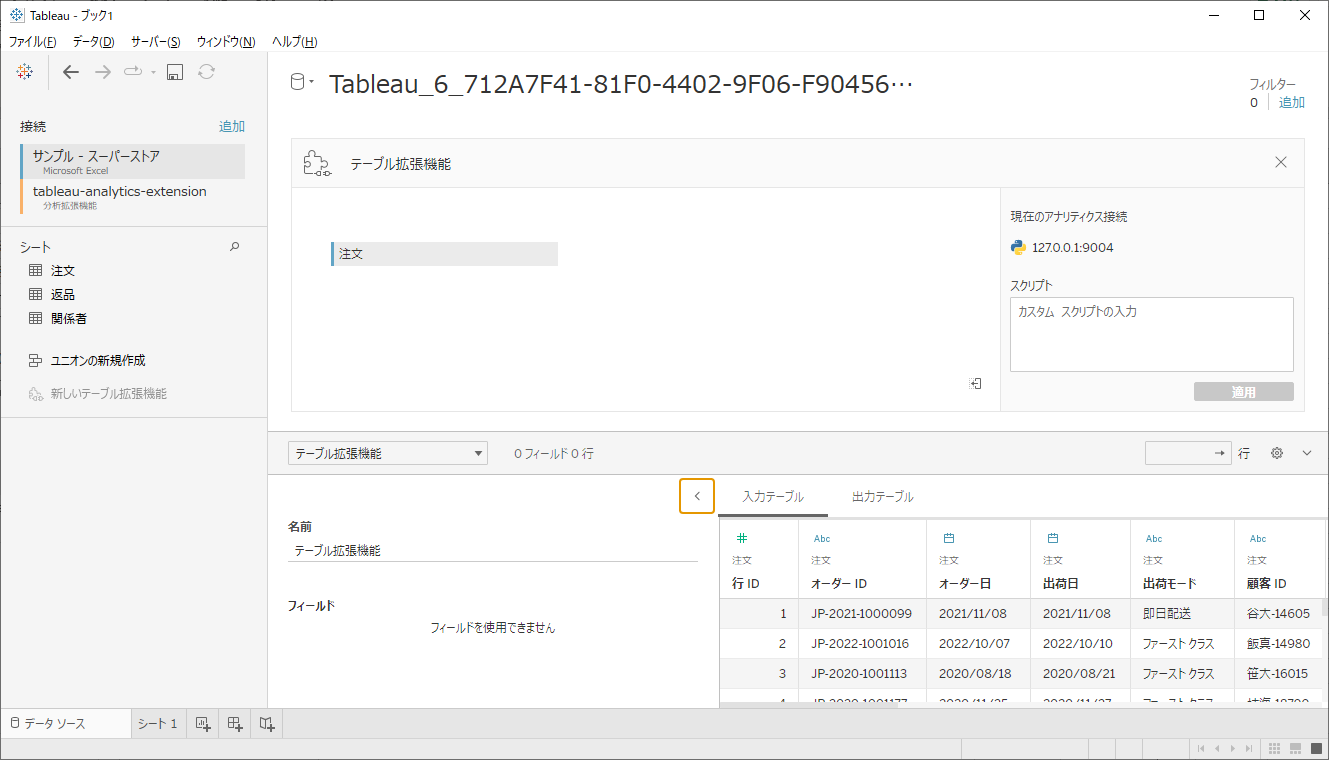Create a new story from the bottom tab bar
The height and width of the screenshot is (760, 1329).
pos(267,724)
